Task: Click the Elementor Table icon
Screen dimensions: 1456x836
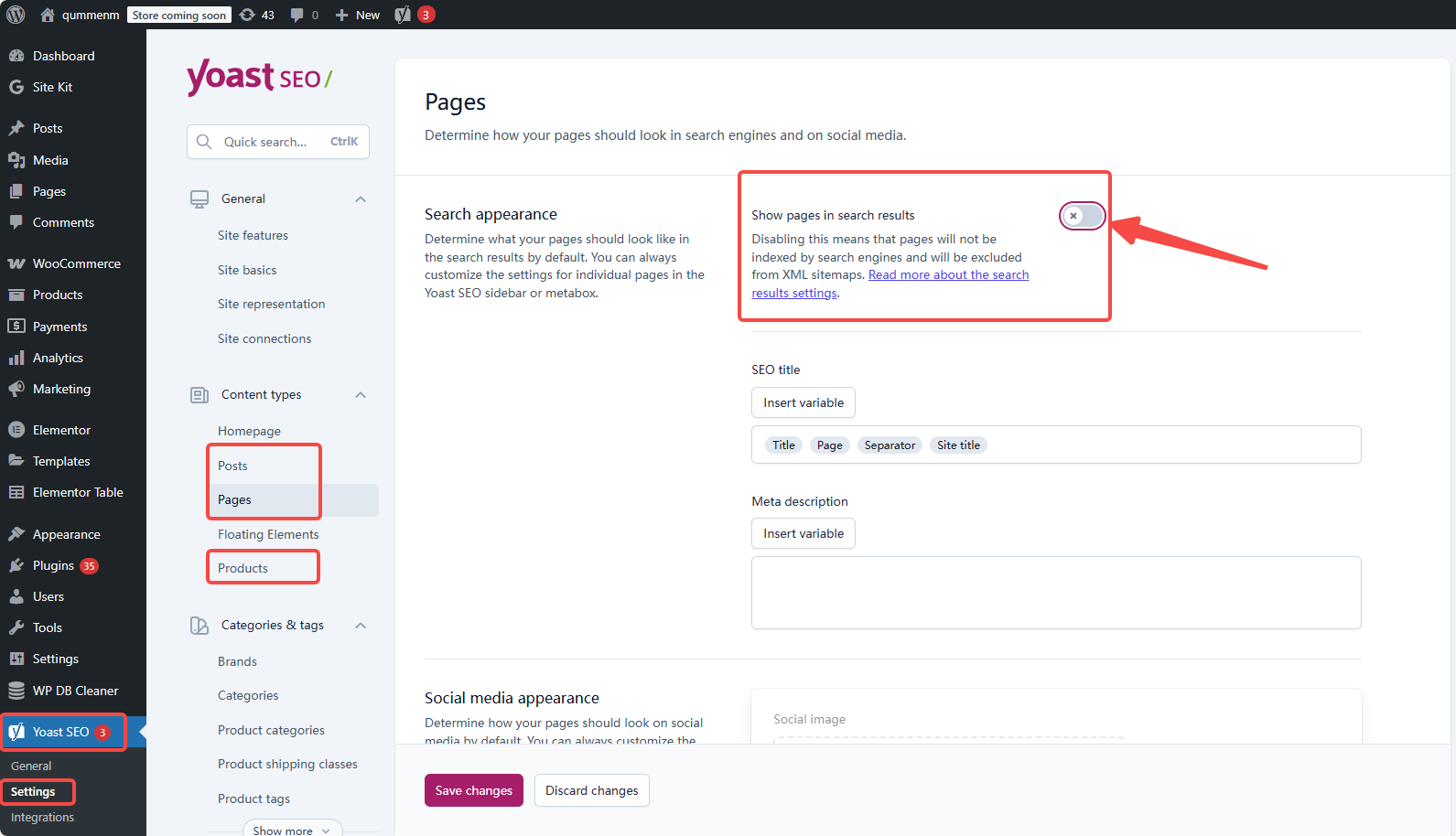Action: [x=16, y=492]
